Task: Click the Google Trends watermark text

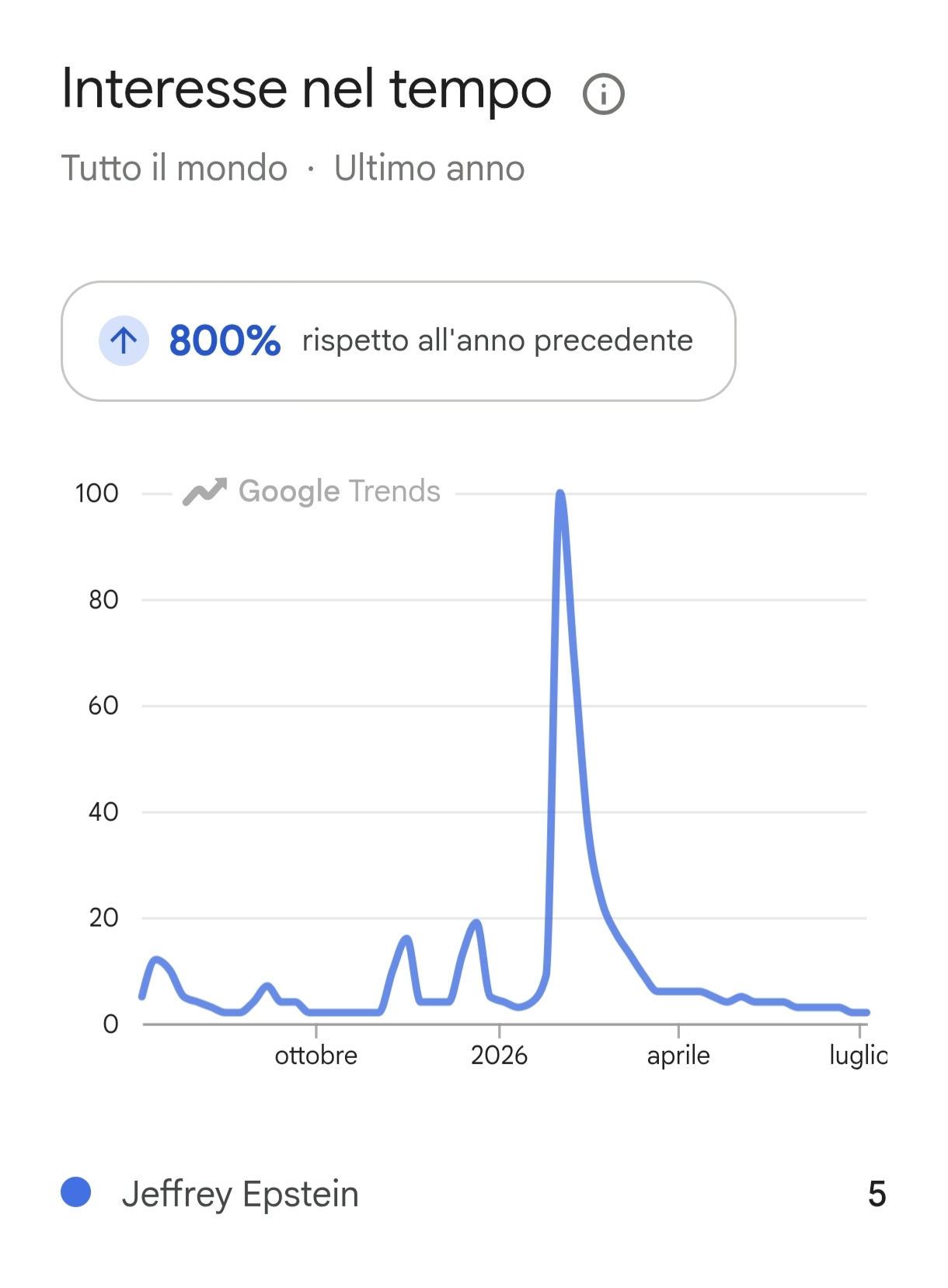Action: point(340,491)
